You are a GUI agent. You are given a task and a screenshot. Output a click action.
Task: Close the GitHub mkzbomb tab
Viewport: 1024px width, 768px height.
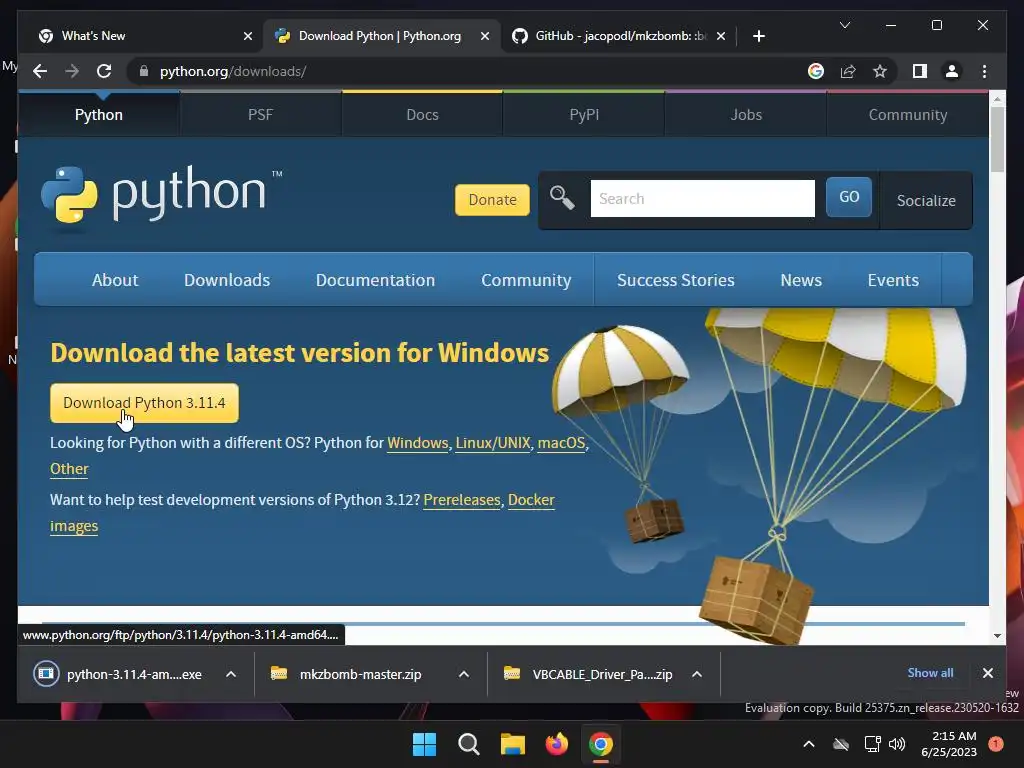pos(720,36)
